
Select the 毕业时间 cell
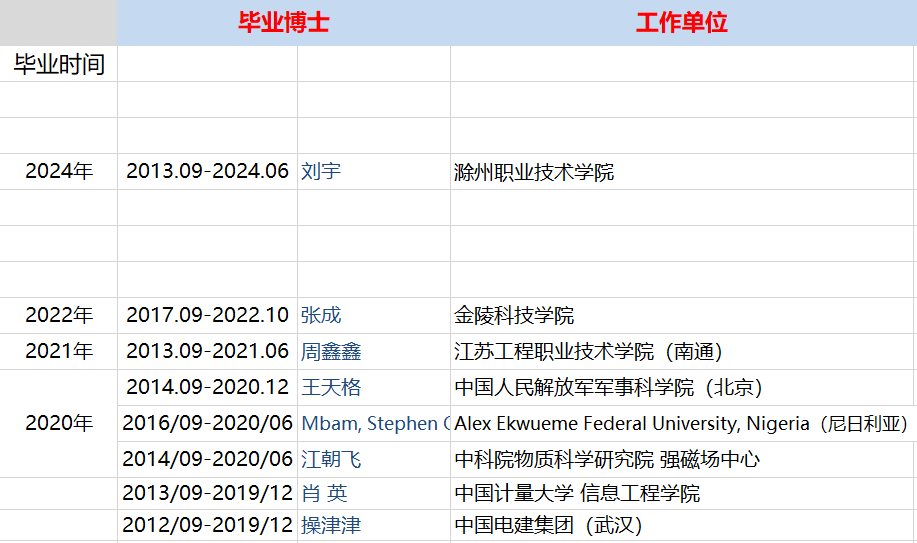(59, 65)
